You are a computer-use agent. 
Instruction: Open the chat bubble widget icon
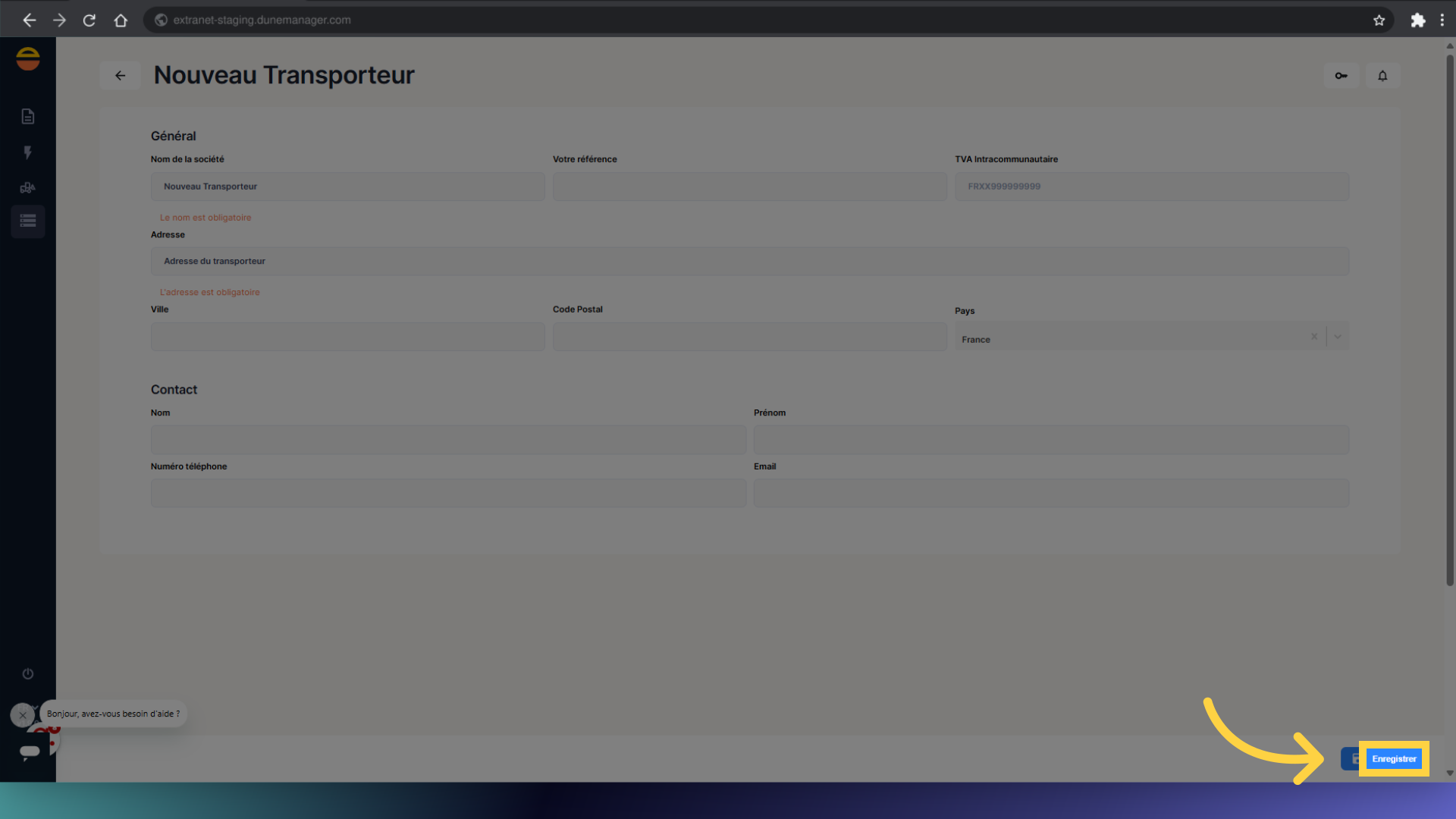coord(30,751)
